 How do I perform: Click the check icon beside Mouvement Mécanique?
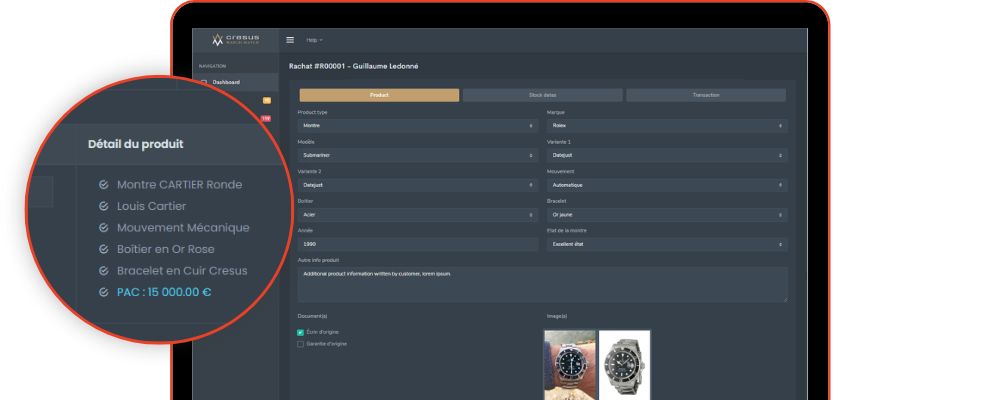[x=103, y=228]
